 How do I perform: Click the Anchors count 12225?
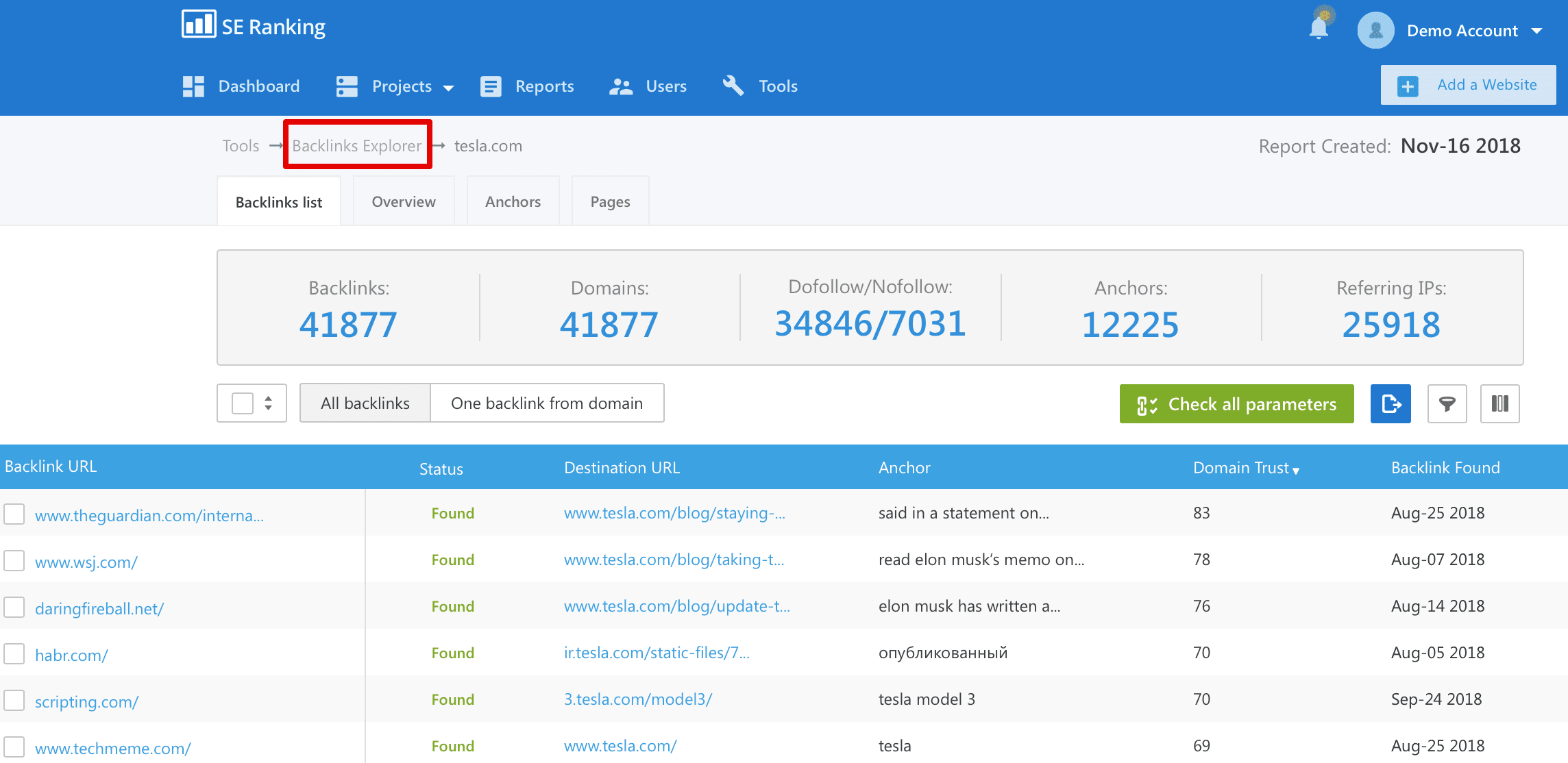(x=1131, y=324)
